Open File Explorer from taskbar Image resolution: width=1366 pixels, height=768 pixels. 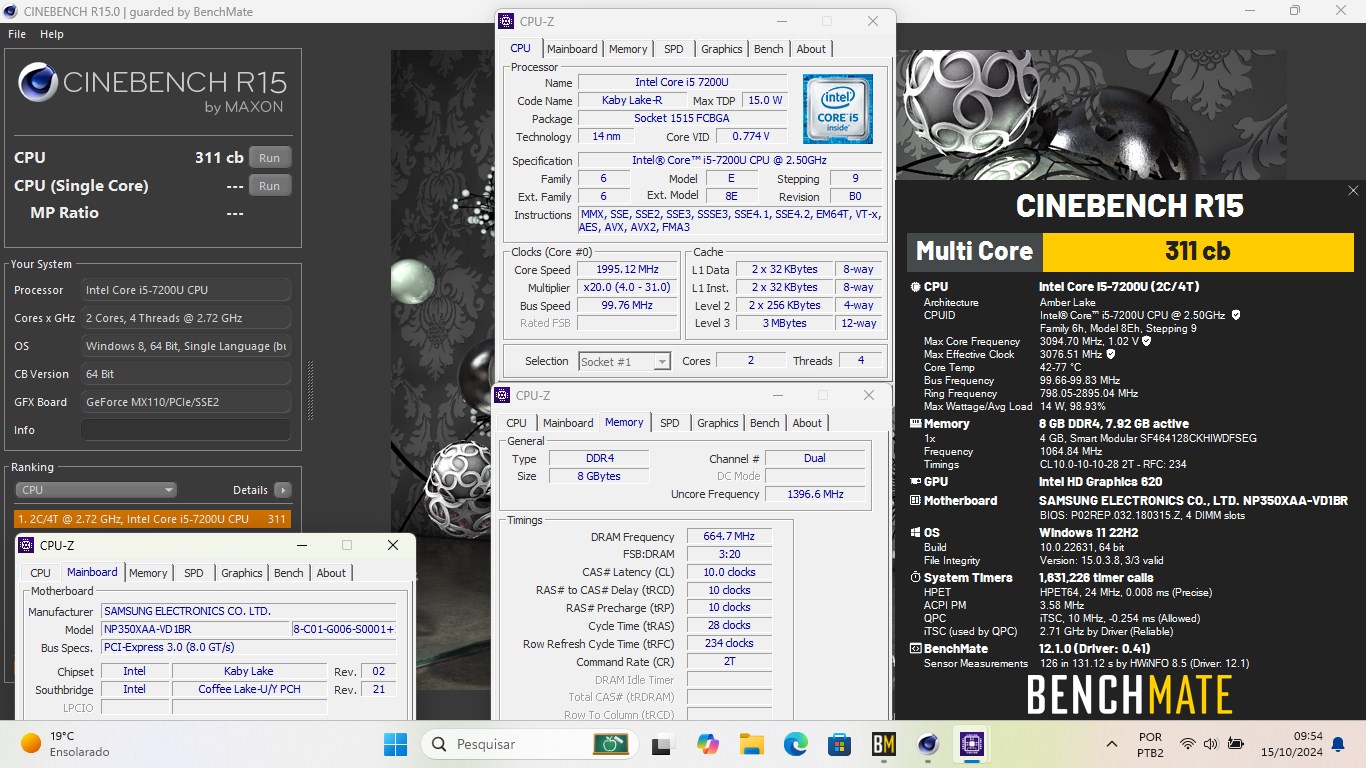[752, 744]
